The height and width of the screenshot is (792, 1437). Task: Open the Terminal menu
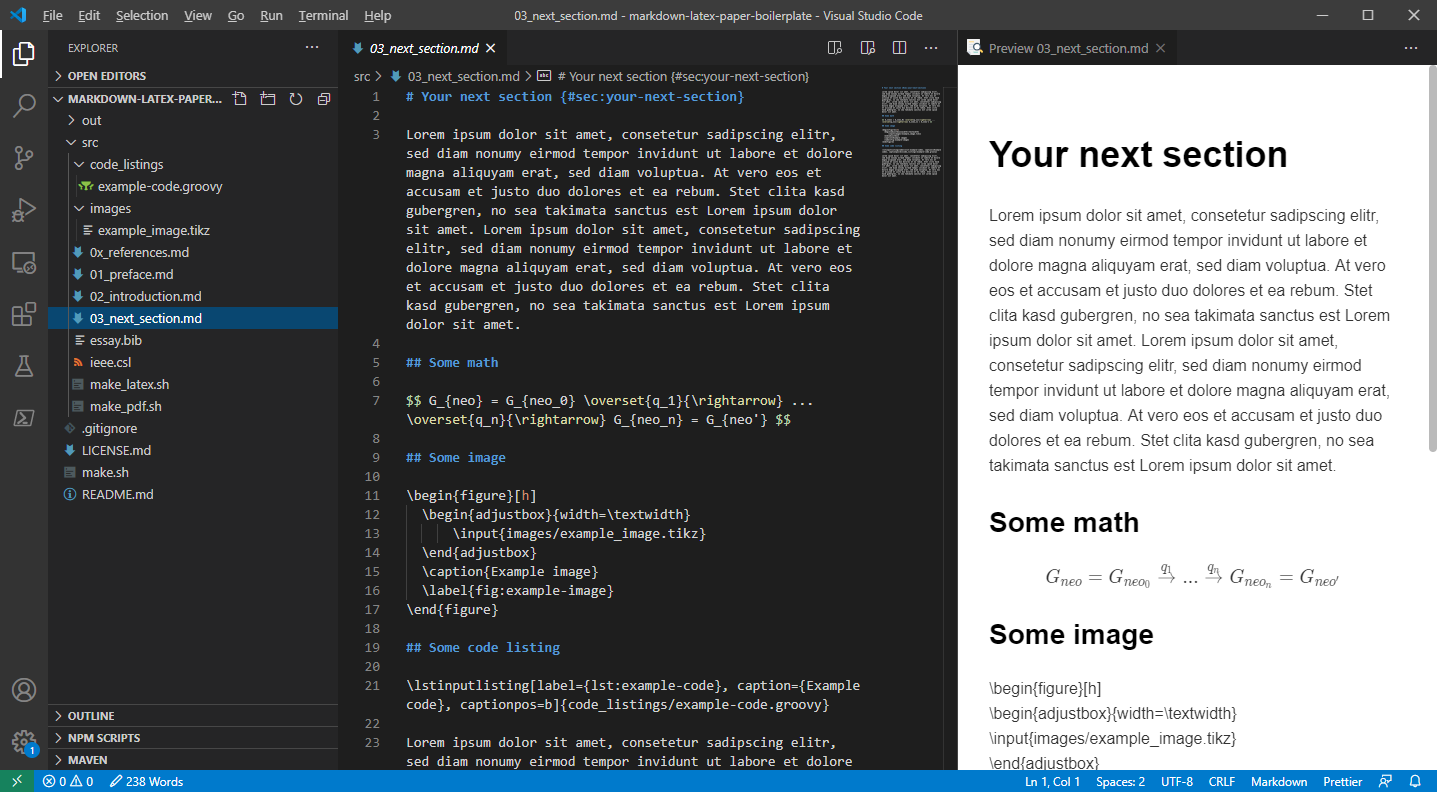(x=323, y=15)
